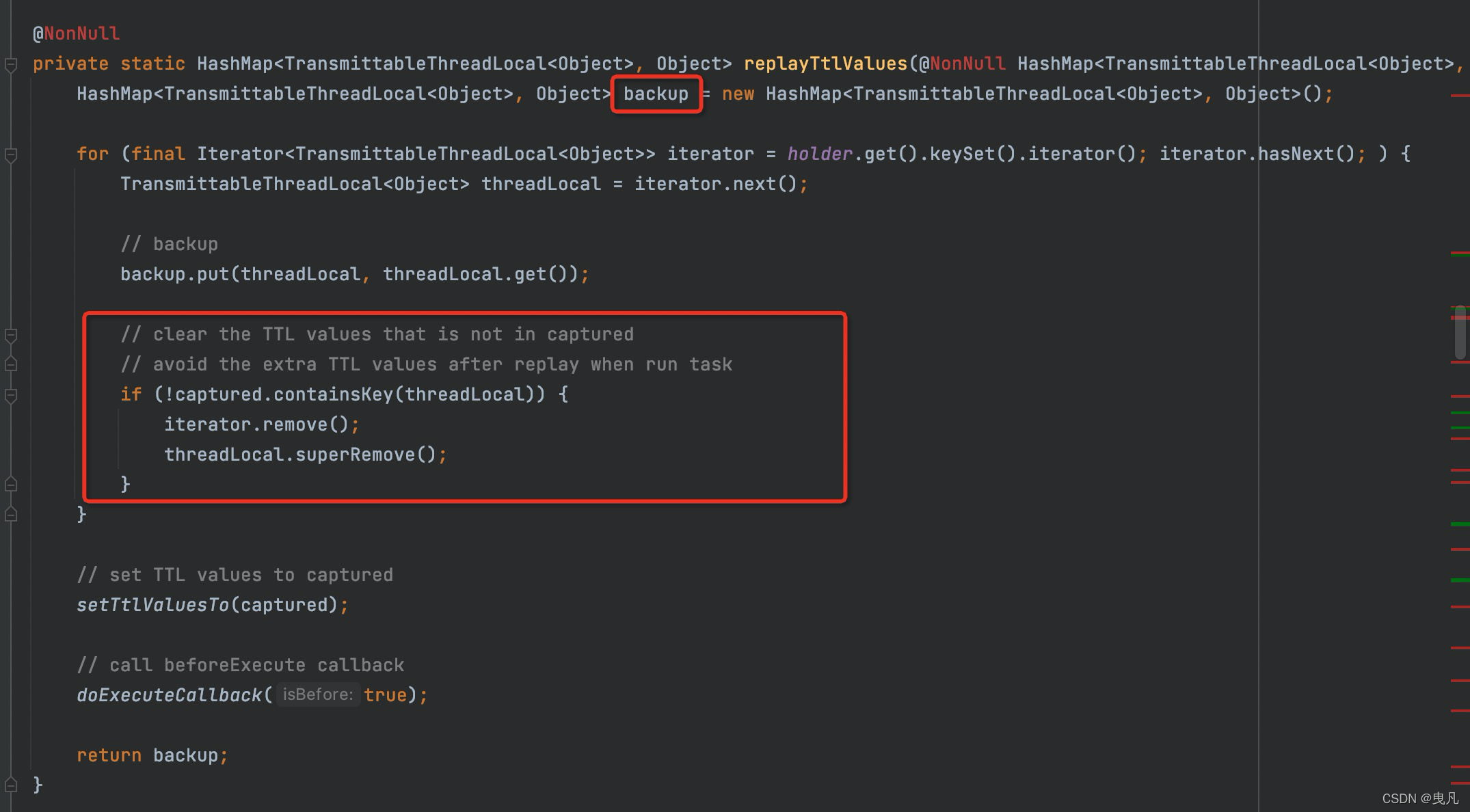The height and width of the screenshot is (812, 1470).
Task: Click 'backup.put' in the loop body
Action: pos(174,274)
